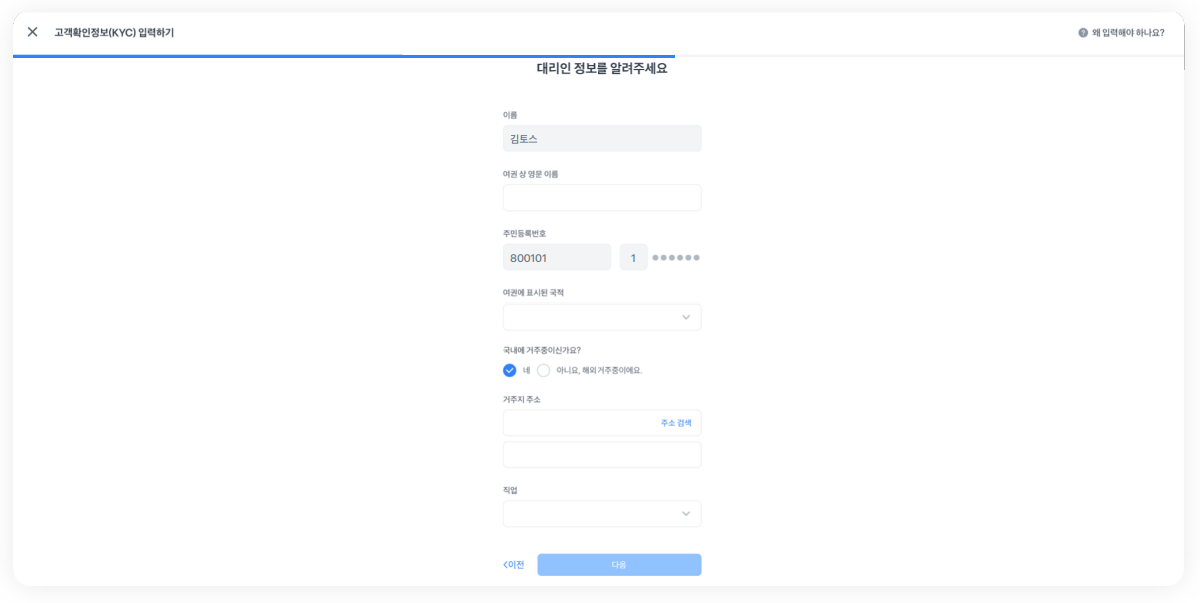Select '아니요, 해외 거주중이에요' radio option
The width and height of the screenshot is (1200, 603).
tap(544, 370)
